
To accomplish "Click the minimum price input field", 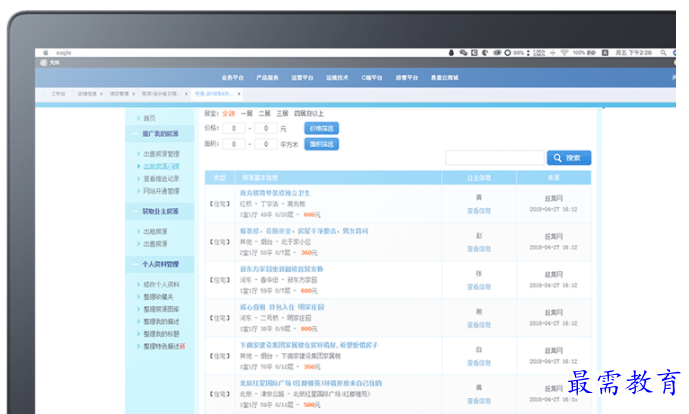I will (x=234, y=128).
